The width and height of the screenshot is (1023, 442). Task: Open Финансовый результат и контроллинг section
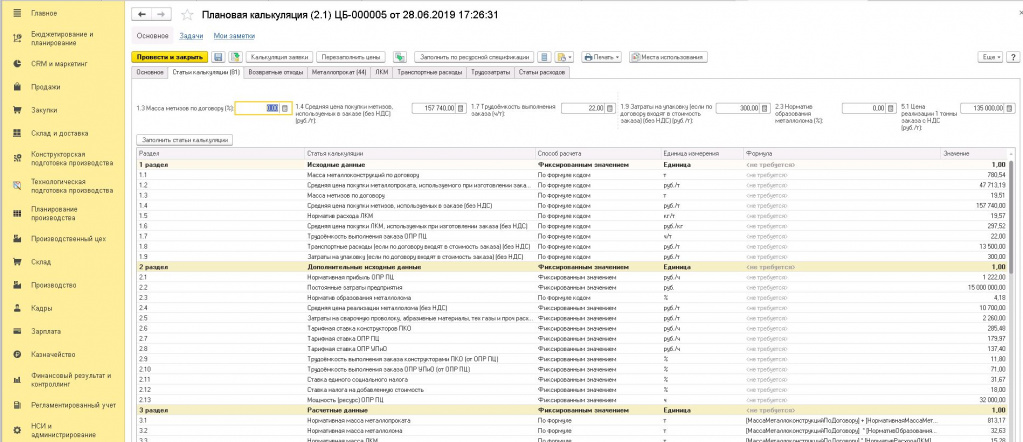63,379
